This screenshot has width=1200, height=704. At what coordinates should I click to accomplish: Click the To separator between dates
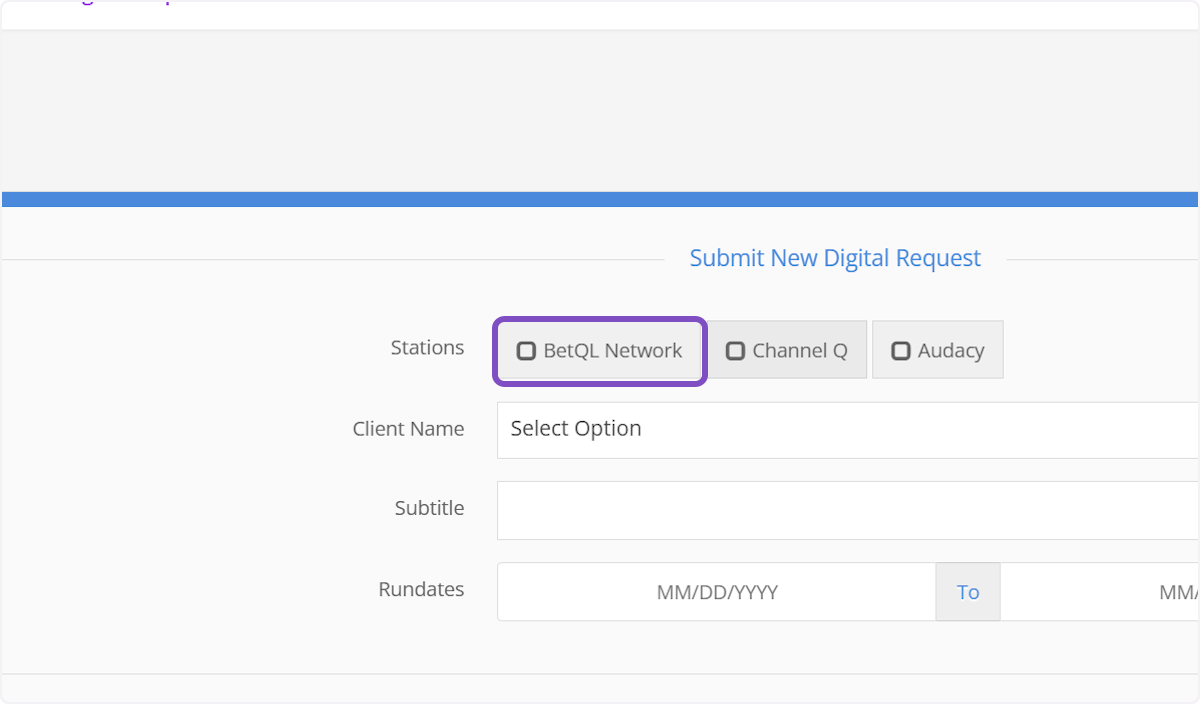967,592
